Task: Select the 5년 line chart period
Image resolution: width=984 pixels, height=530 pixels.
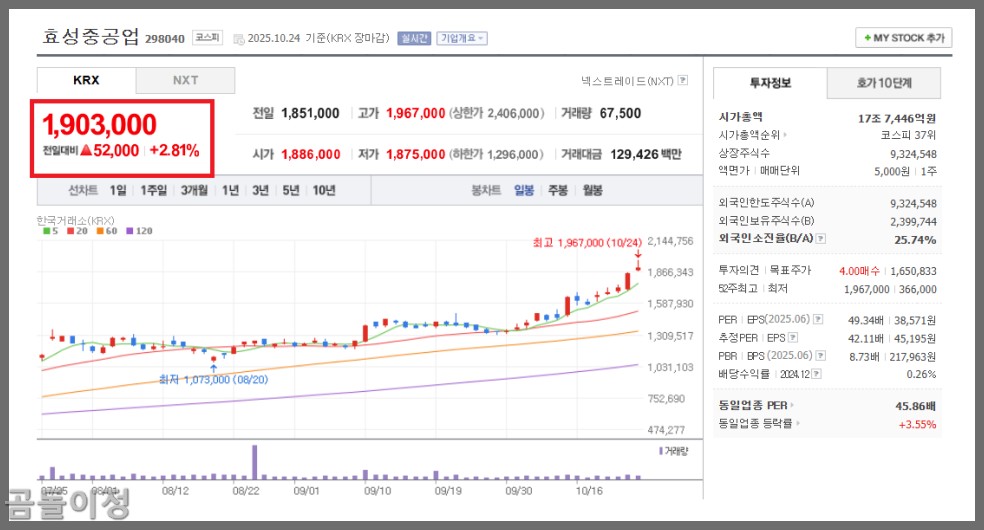Action: click(x=291, y=190)
